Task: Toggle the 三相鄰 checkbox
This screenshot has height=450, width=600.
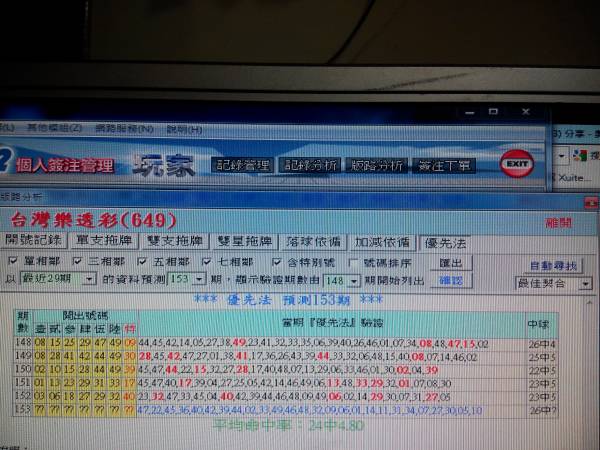Action: [x=77, y=261]
